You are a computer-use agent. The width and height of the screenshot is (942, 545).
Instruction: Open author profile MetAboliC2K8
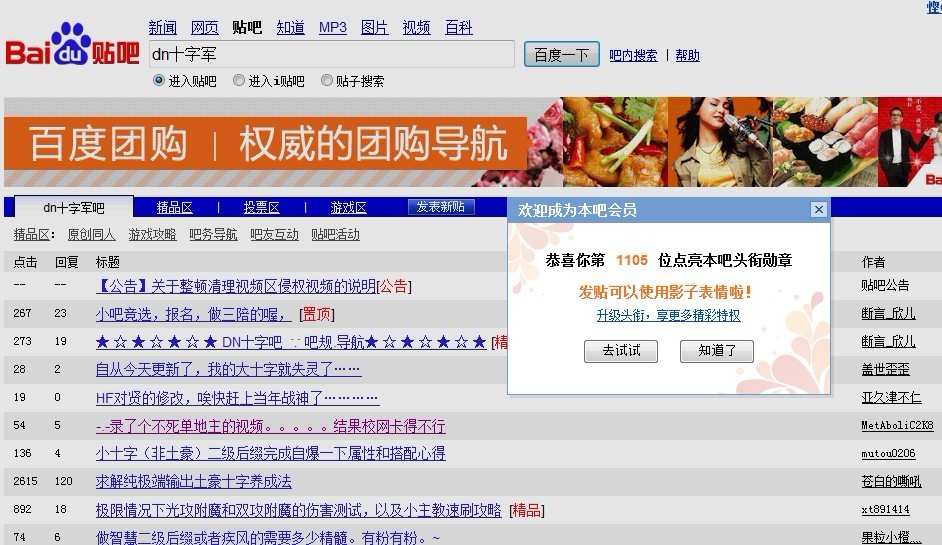pyautogui.click(x=897, y=425)
